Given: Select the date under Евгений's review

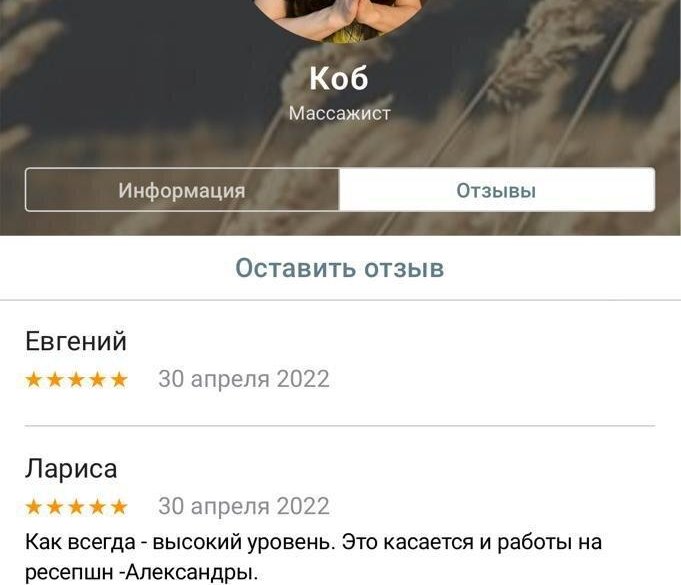Looking at the screenshot, I should pyautogui.click(x=244, y=379).
